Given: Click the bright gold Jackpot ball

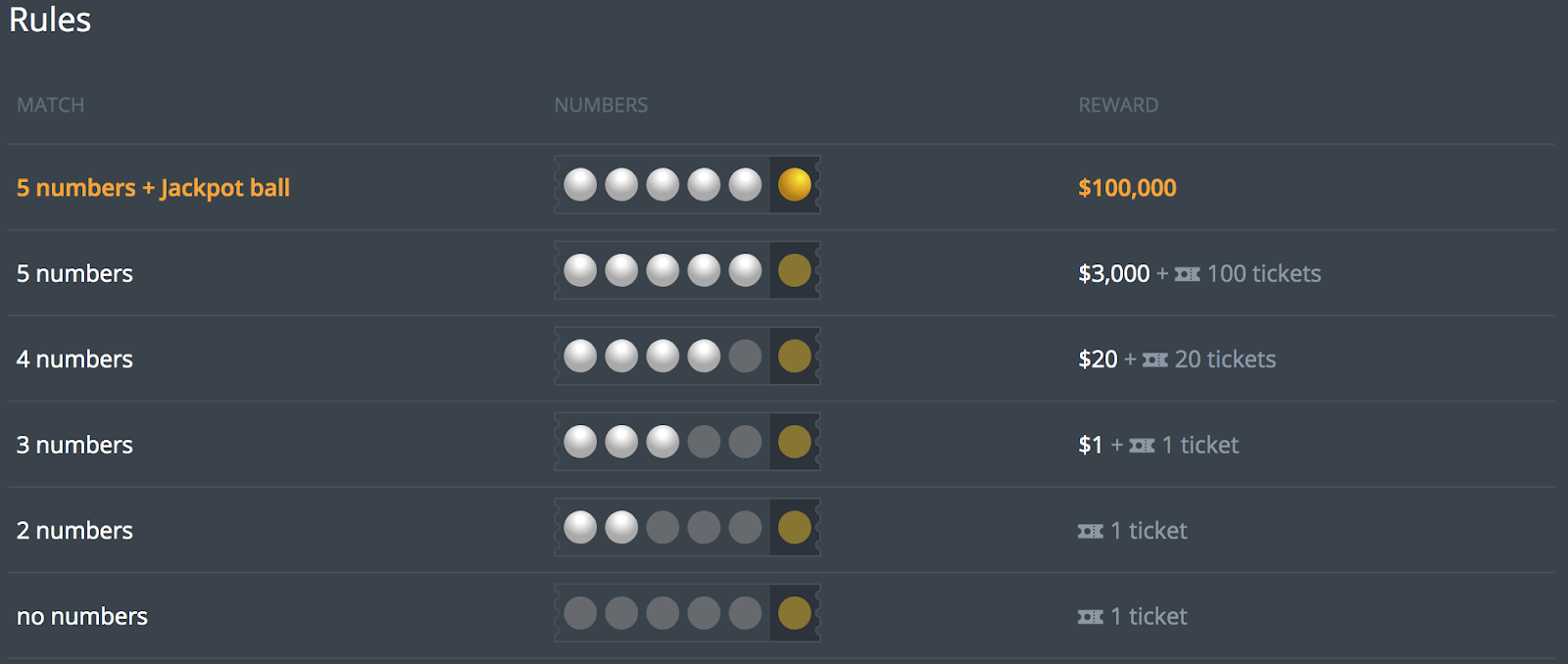Looking at the screenshot, I should click(794, 184).
